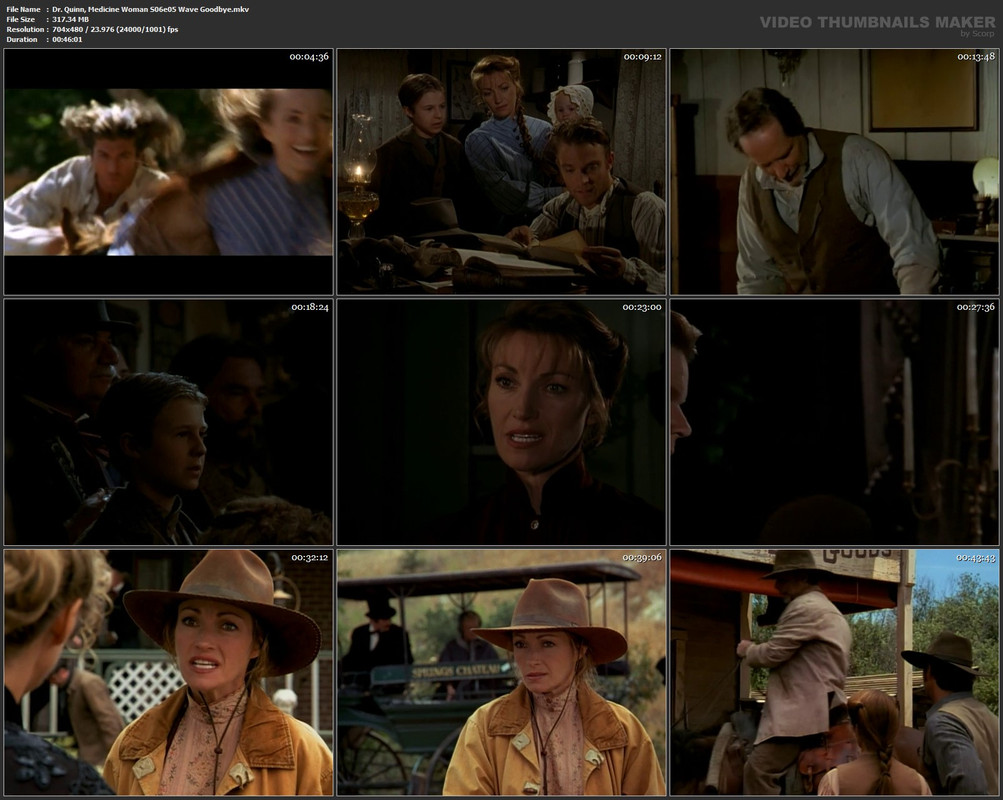Click the resolution value '704x480 / 23.976 (24000/1001) fps'
This screenshot has height=800, width=1003.
115,29
